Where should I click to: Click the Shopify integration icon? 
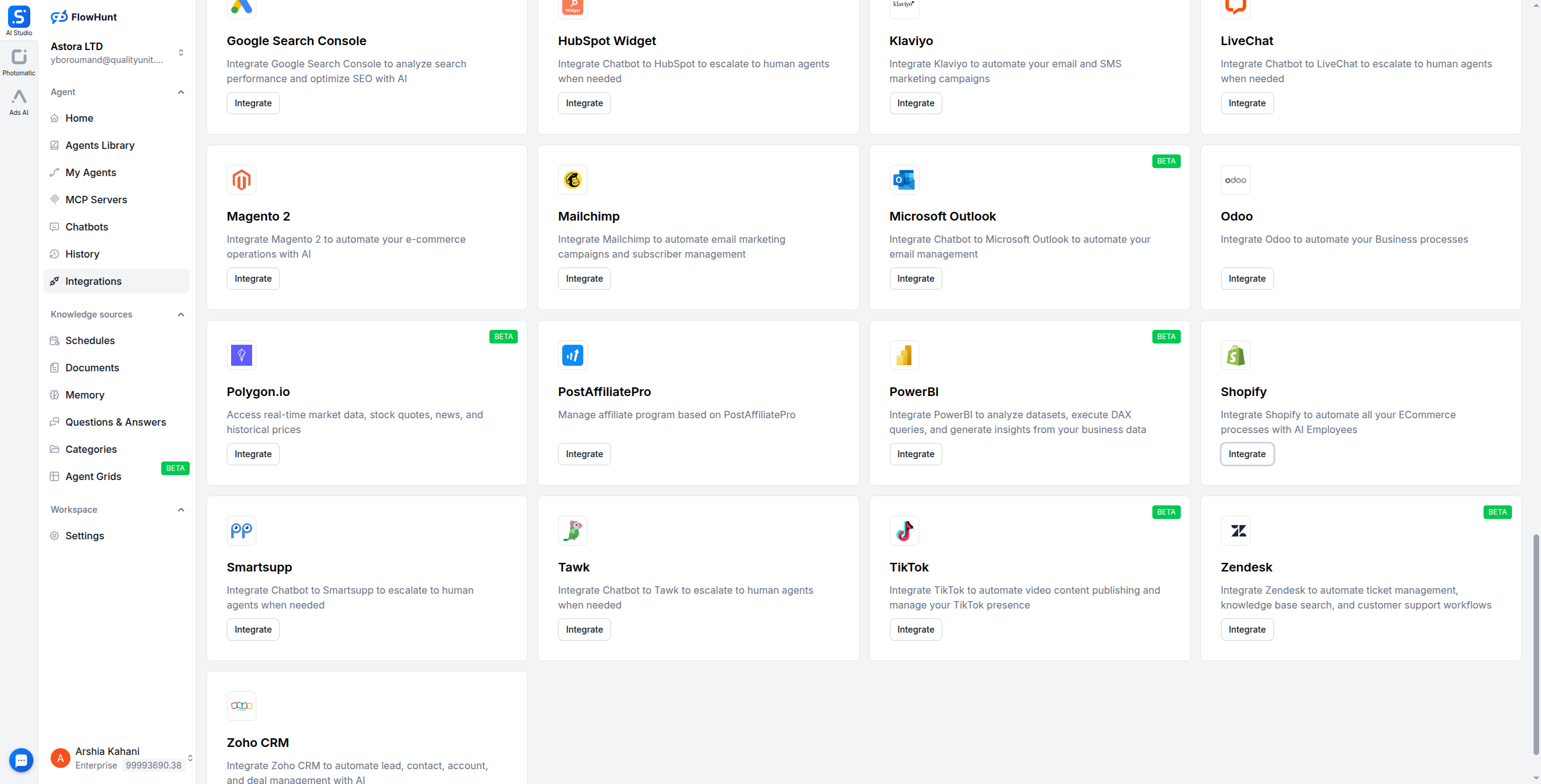pyautogui.click(x=1235, y=355)
